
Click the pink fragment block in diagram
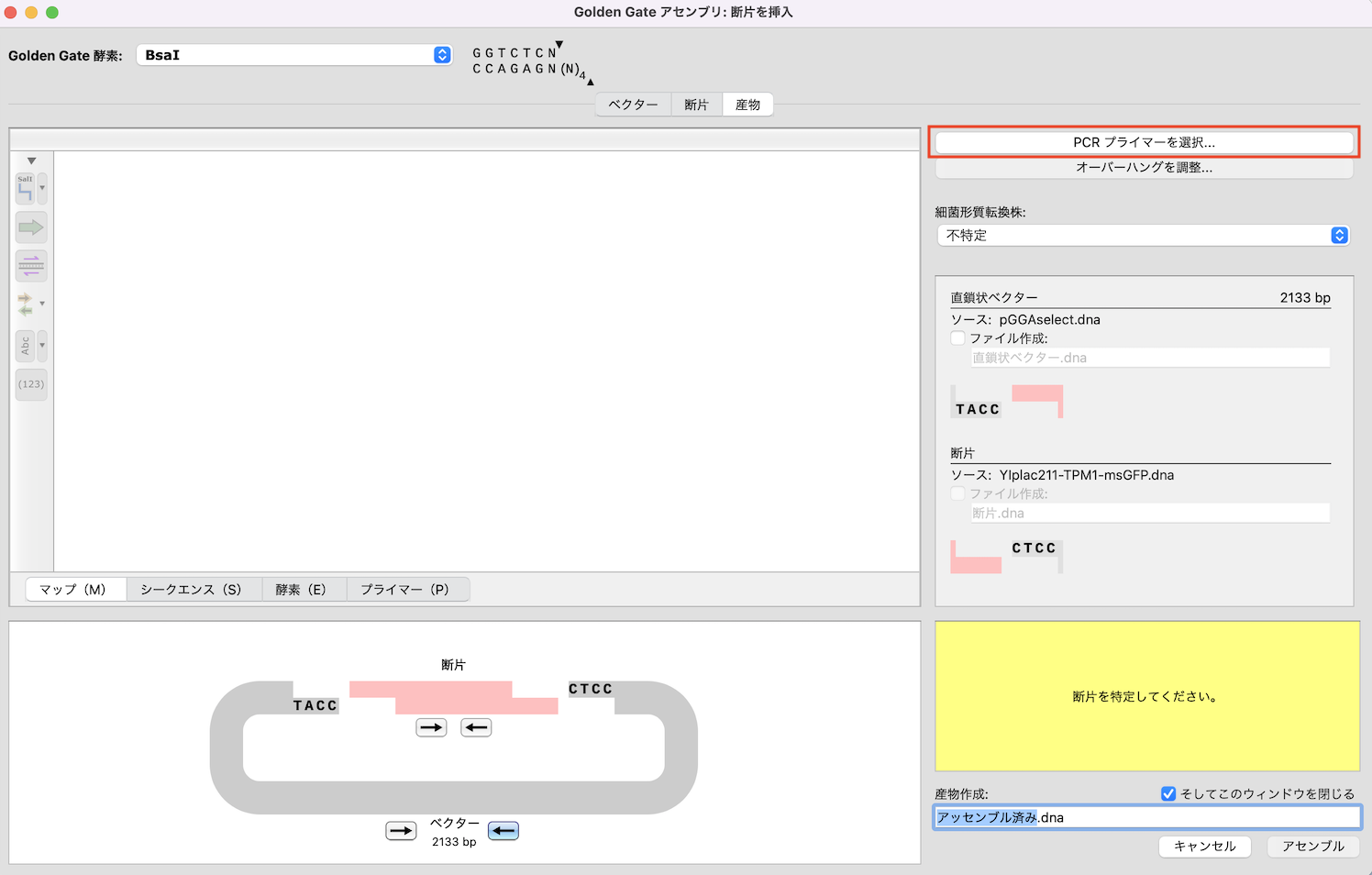tap(453, 697)
